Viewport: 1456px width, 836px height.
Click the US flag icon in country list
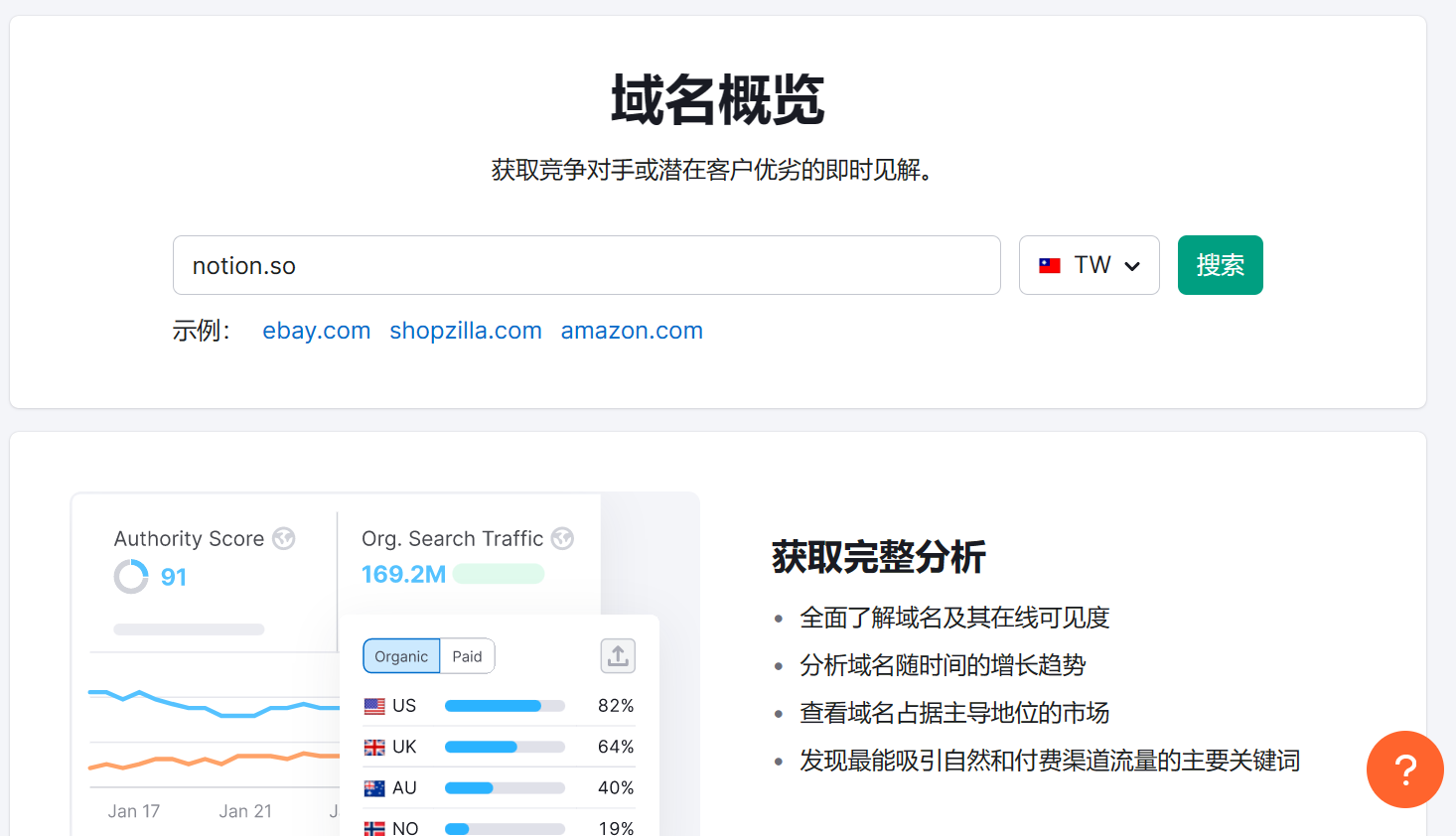(374, 706)
